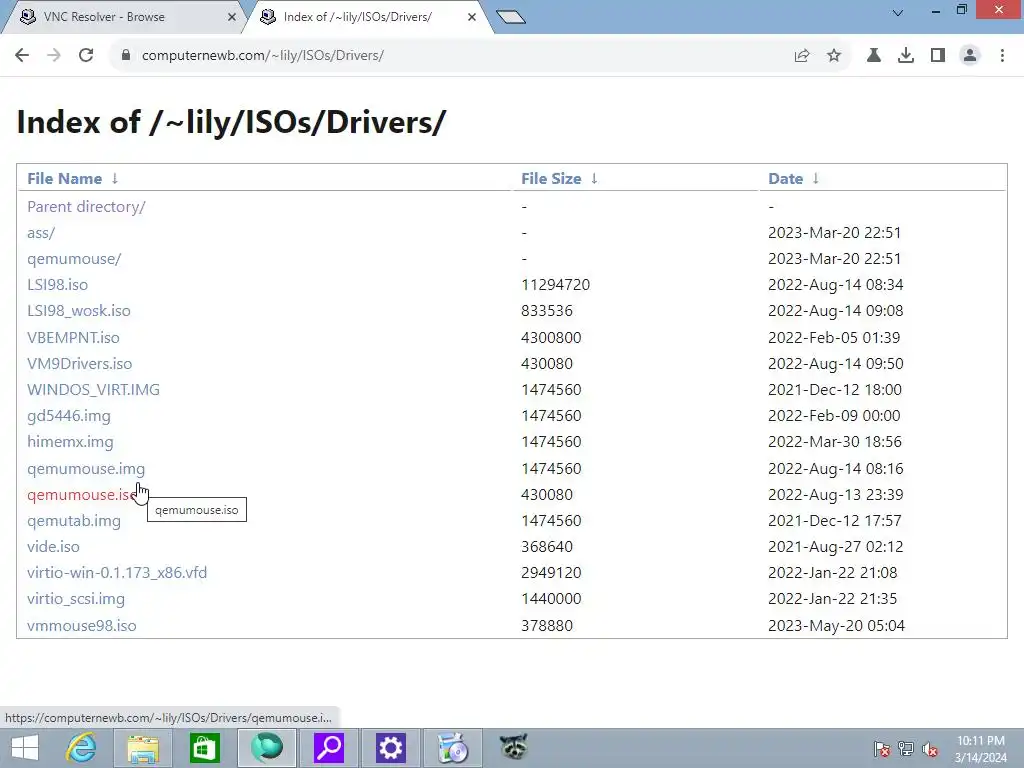Click the descending arrow next to File Size
The height and width of the screenshot is (768, 1024).
coord(594,178)
